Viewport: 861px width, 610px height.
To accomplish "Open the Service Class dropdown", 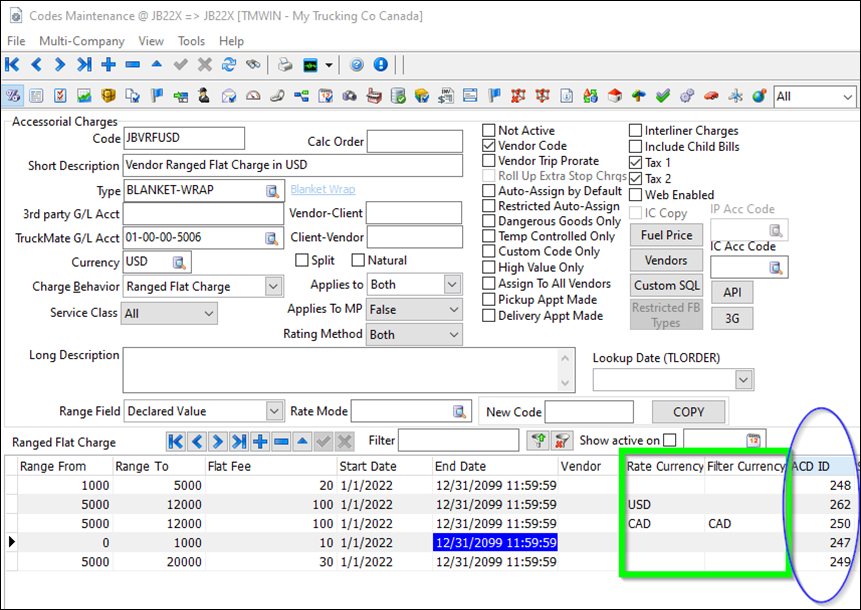I will (208, 314).
